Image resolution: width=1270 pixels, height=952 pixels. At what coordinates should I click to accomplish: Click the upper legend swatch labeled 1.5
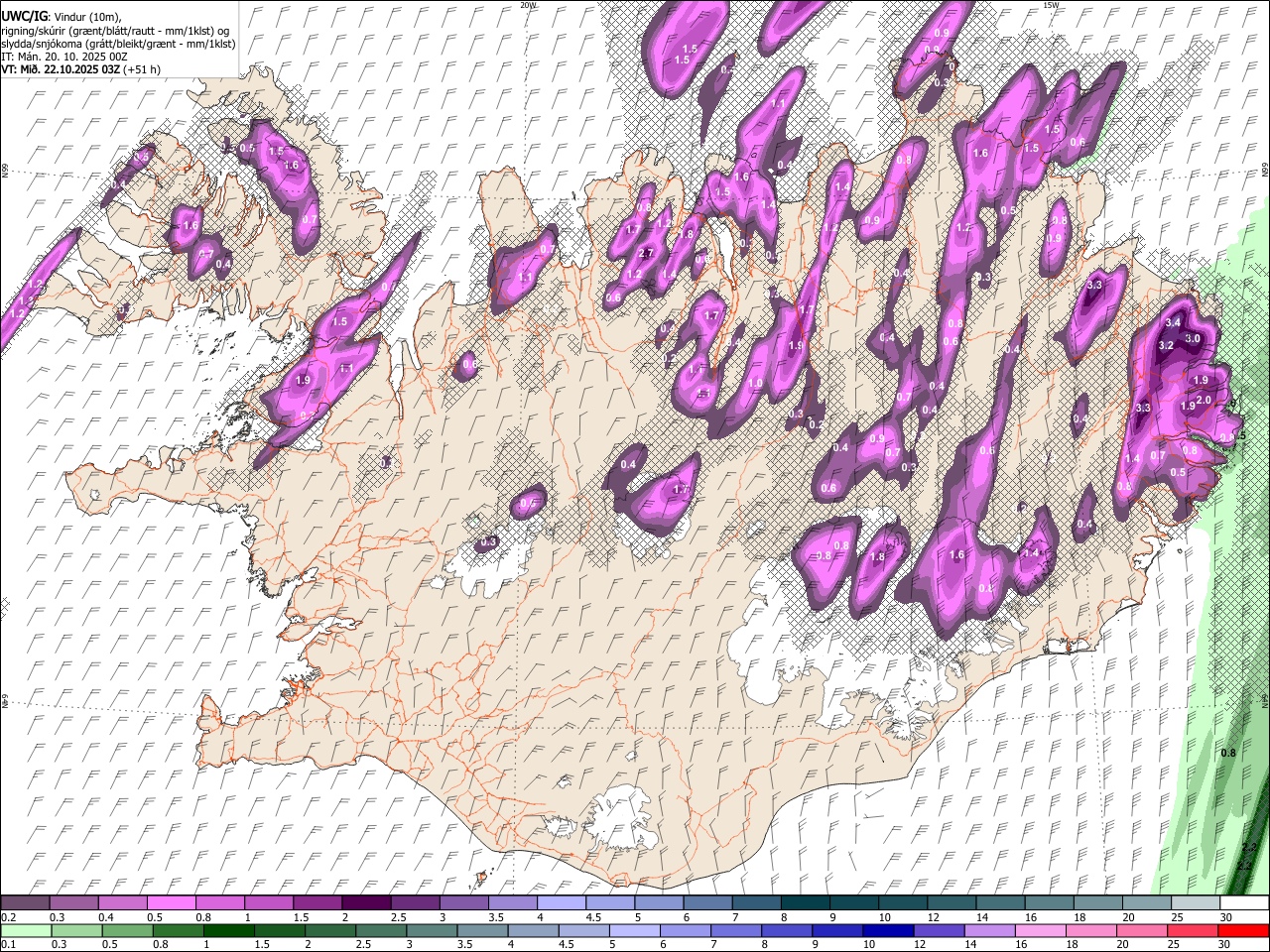317,902
